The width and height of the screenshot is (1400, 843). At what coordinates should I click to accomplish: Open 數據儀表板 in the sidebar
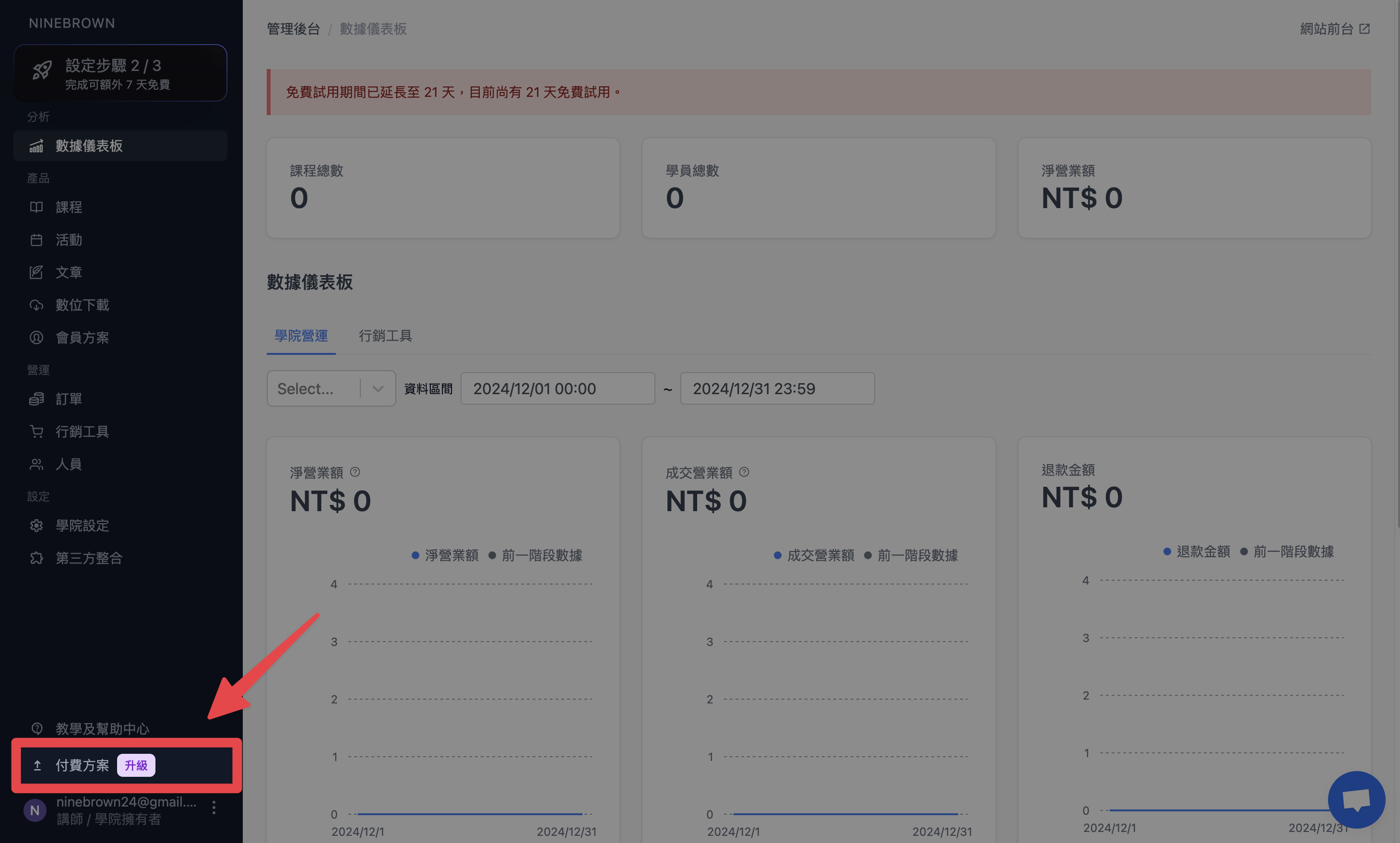tap(120, 146)
